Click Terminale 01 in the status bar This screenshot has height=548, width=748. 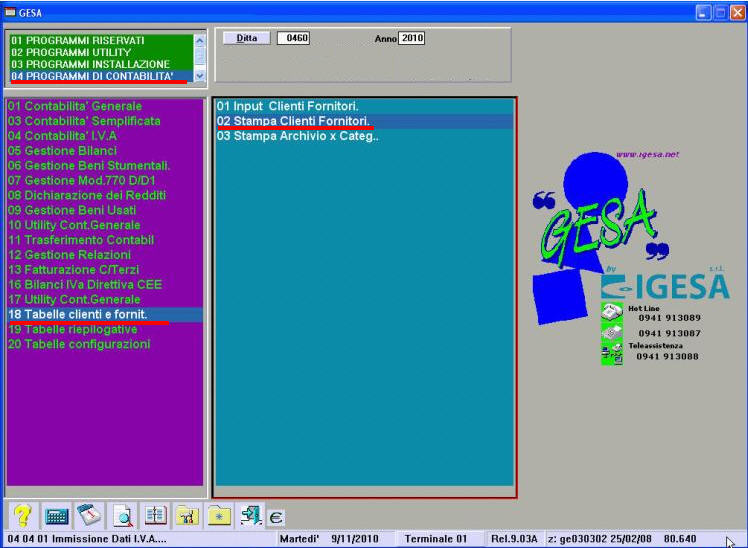[436, 539]
